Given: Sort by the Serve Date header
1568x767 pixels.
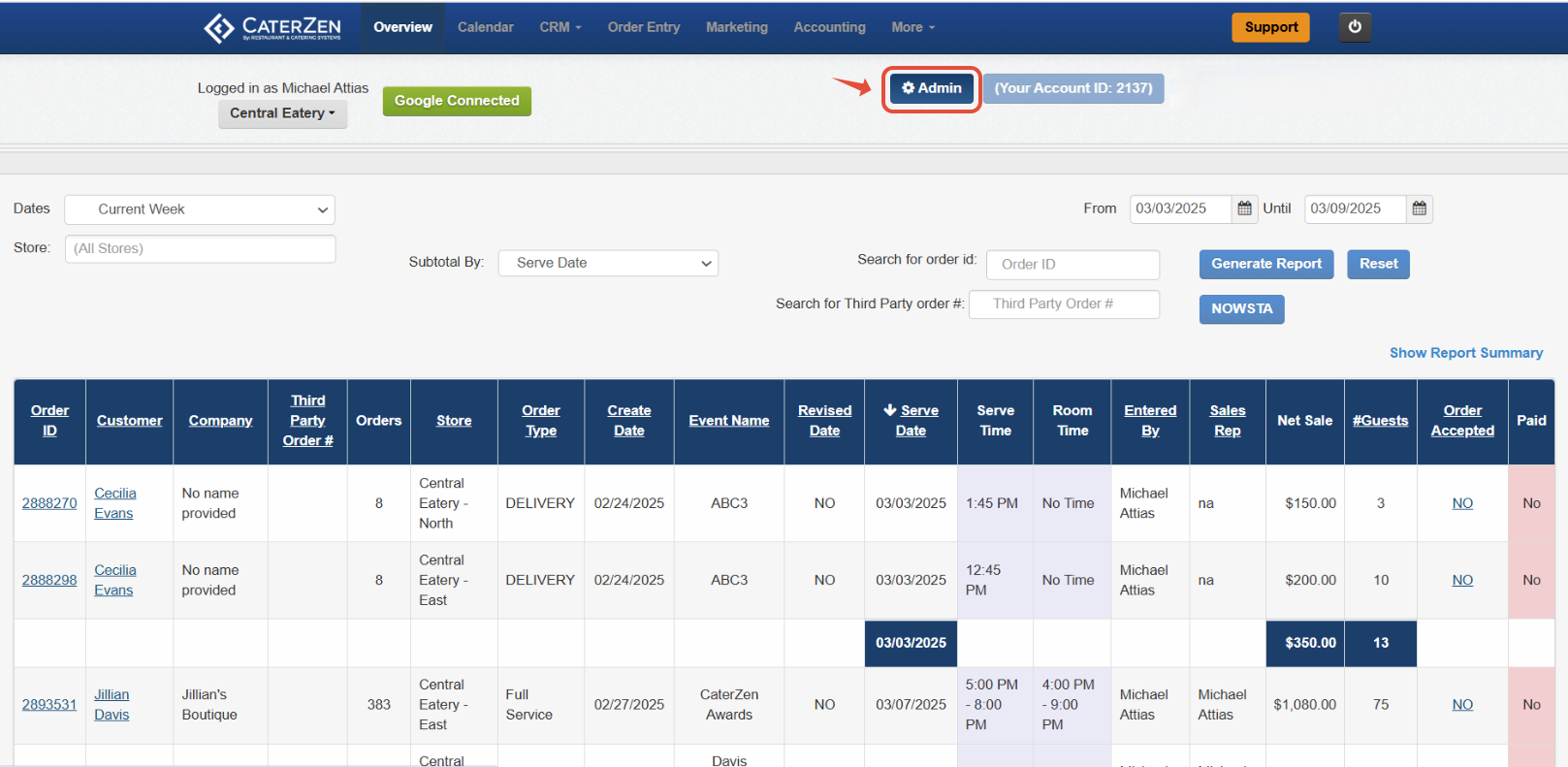Looking at the screenshot, I should click(x=911, y=421).
